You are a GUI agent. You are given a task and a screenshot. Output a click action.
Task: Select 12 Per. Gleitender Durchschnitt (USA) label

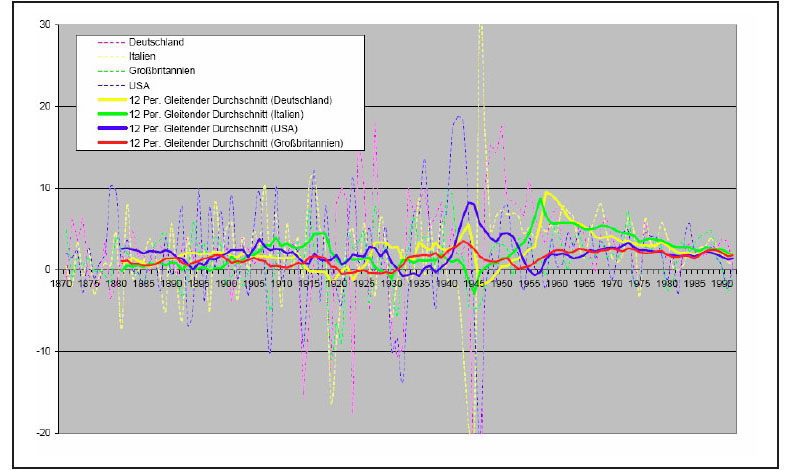tap(213, 128)
